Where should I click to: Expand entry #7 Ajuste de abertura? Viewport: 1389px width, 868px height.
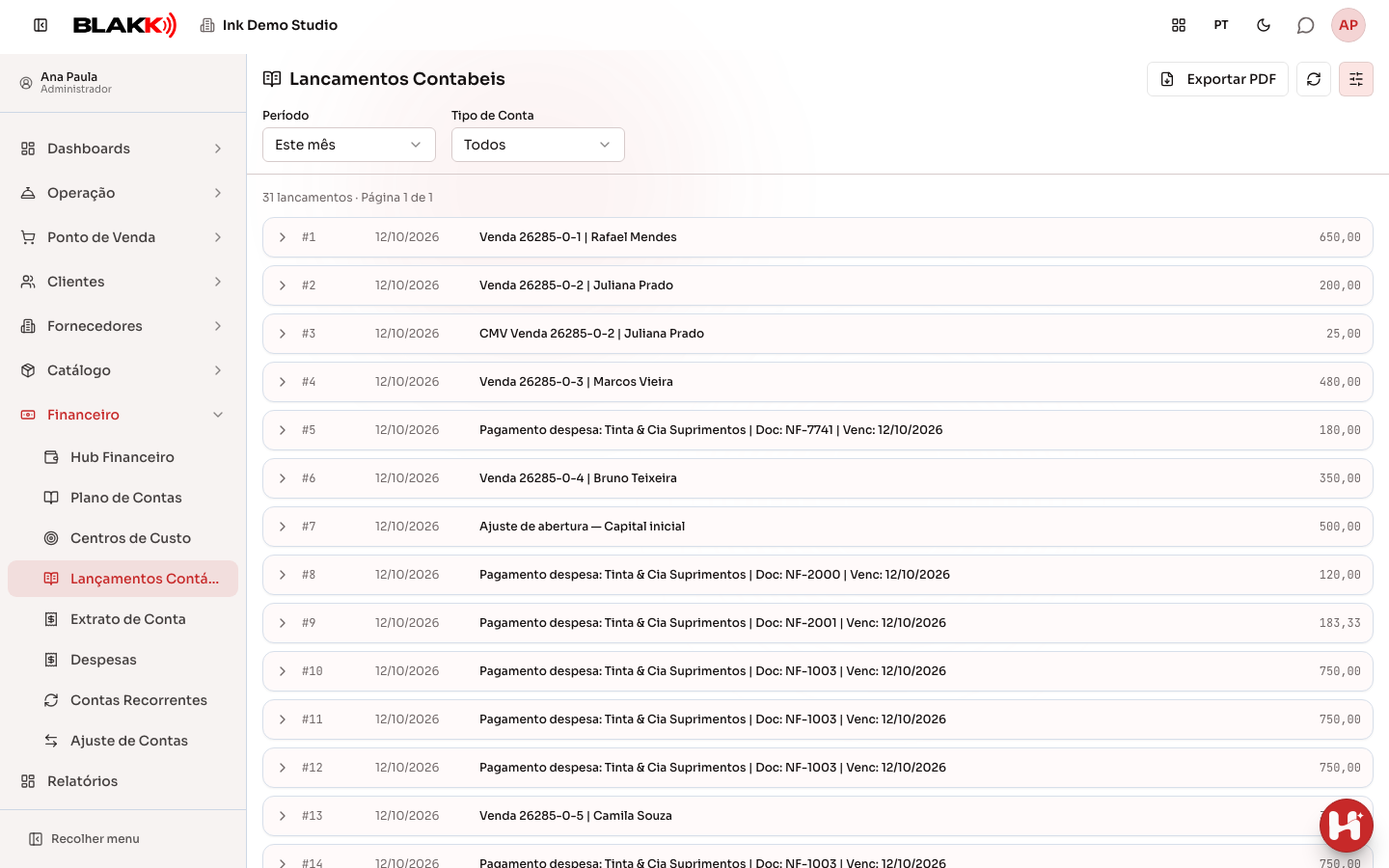click(x=818, y=527)
